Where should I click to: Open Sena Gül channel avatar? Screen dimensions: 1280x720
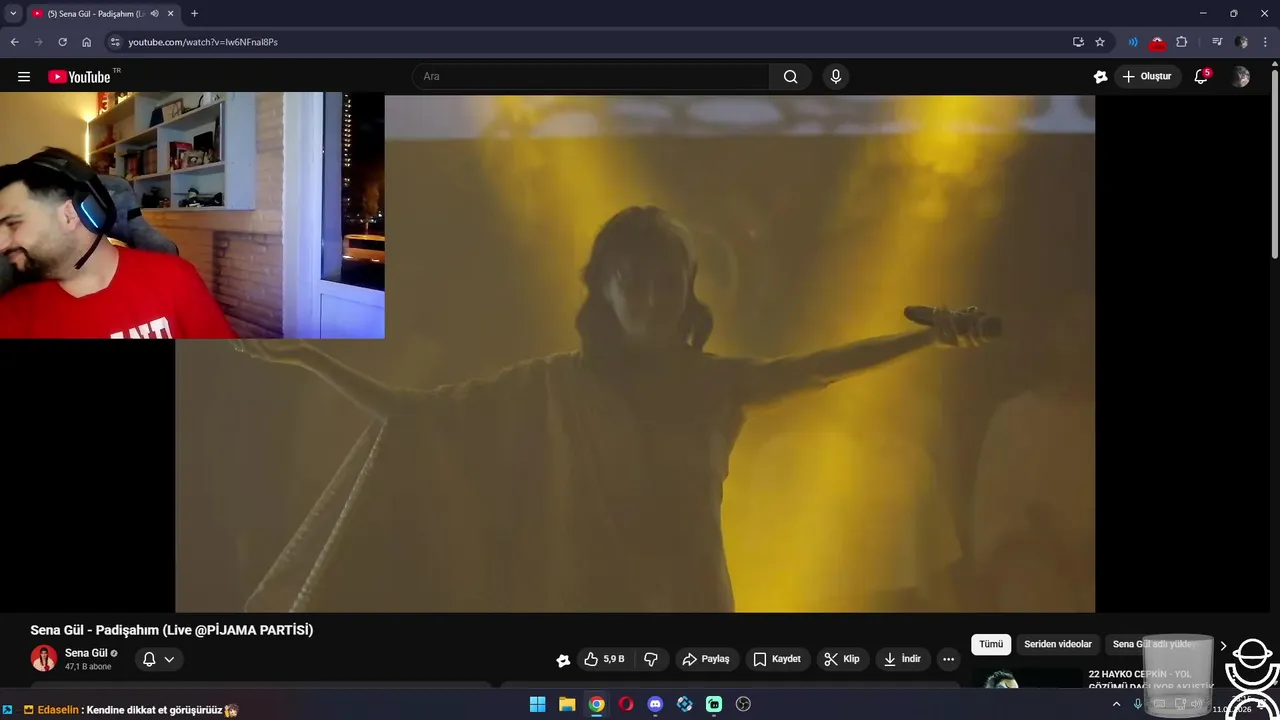click(x=44, y=658)
